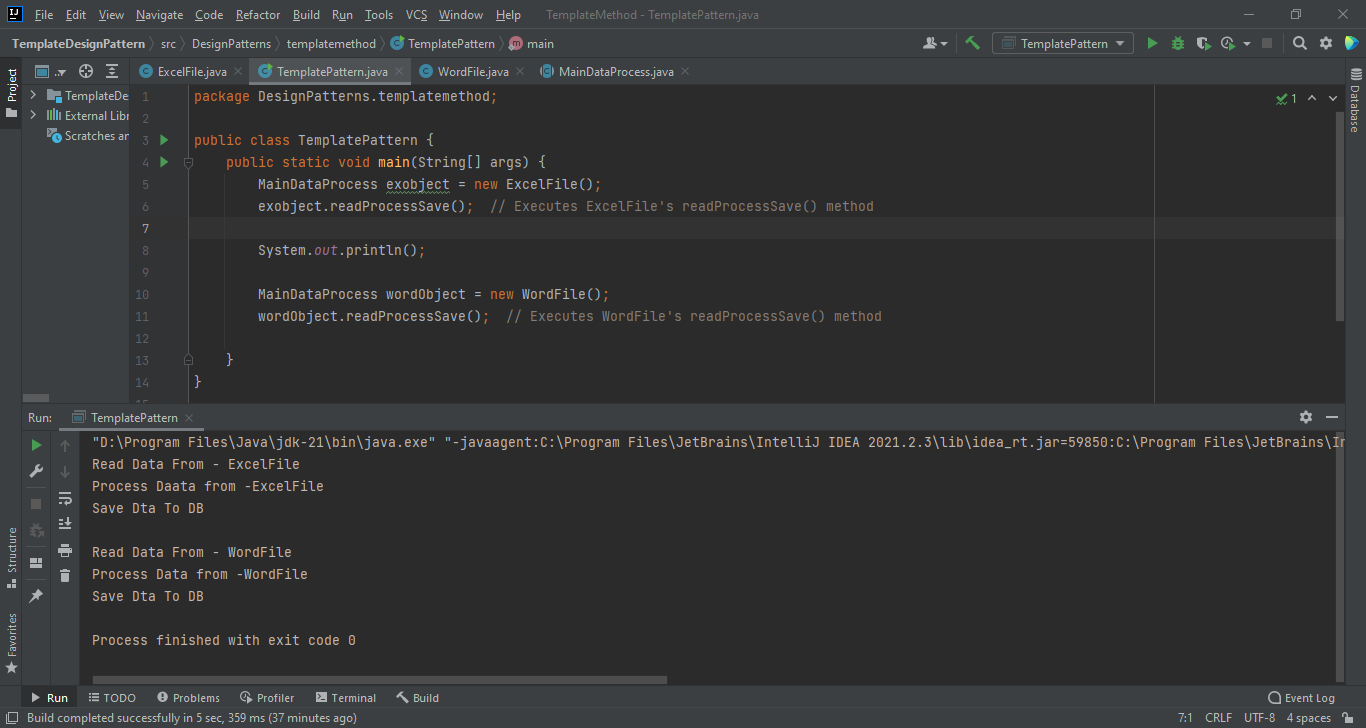Toggle the Structure tool window

click(11, 557)
